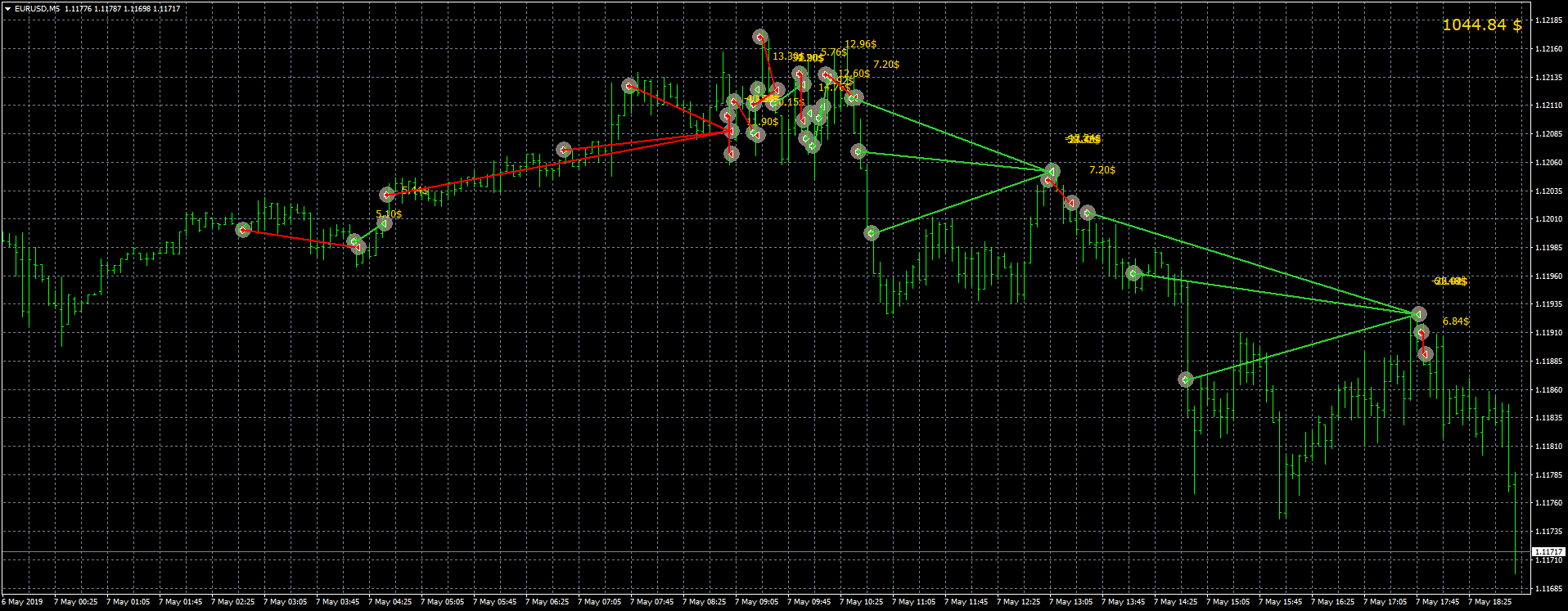Open the chart menu triangle beside EURUSD,M5
The image size is (1568, 611).
[7, 9]
